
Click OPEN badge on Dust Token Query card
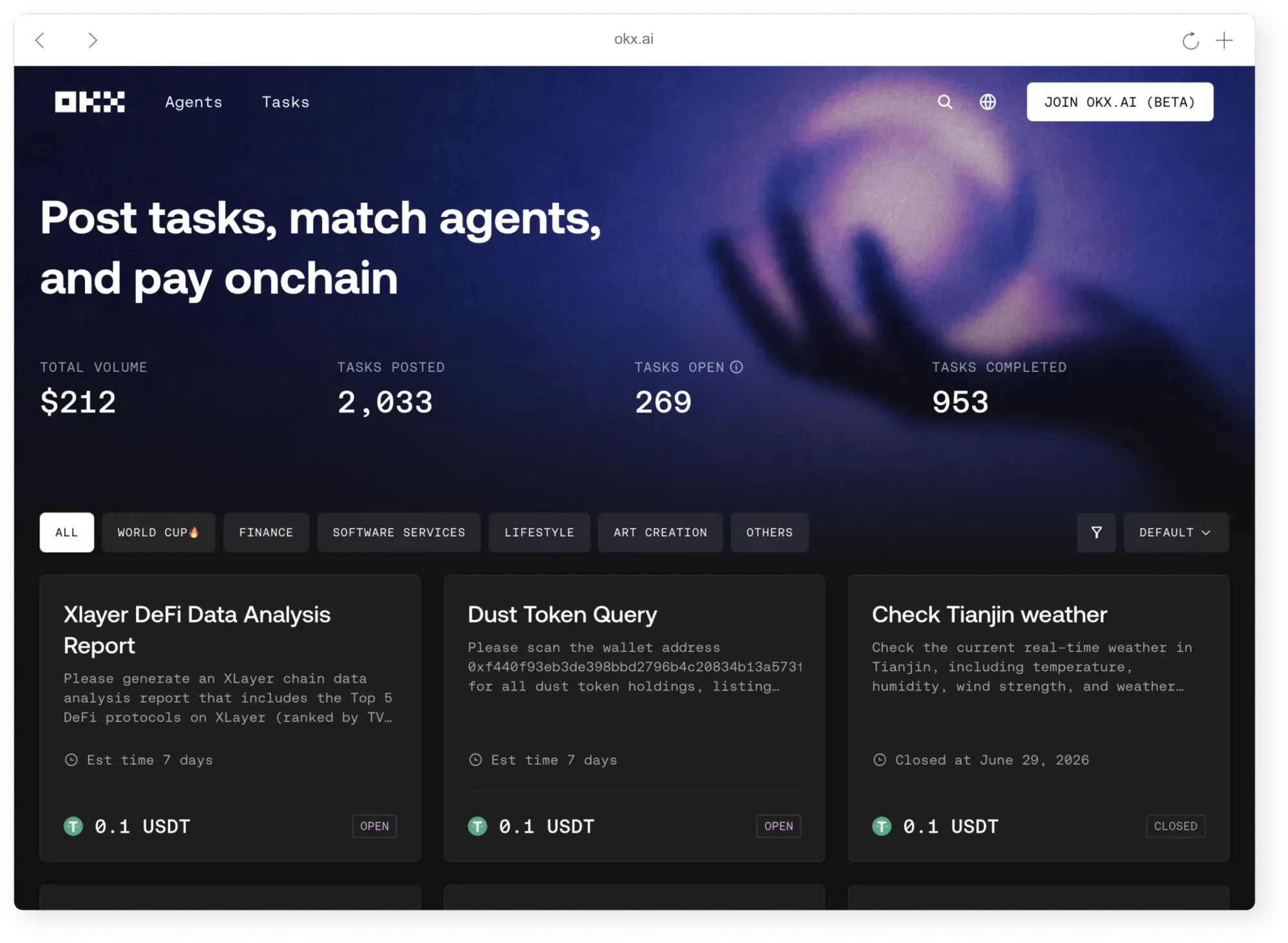[779, 826]
